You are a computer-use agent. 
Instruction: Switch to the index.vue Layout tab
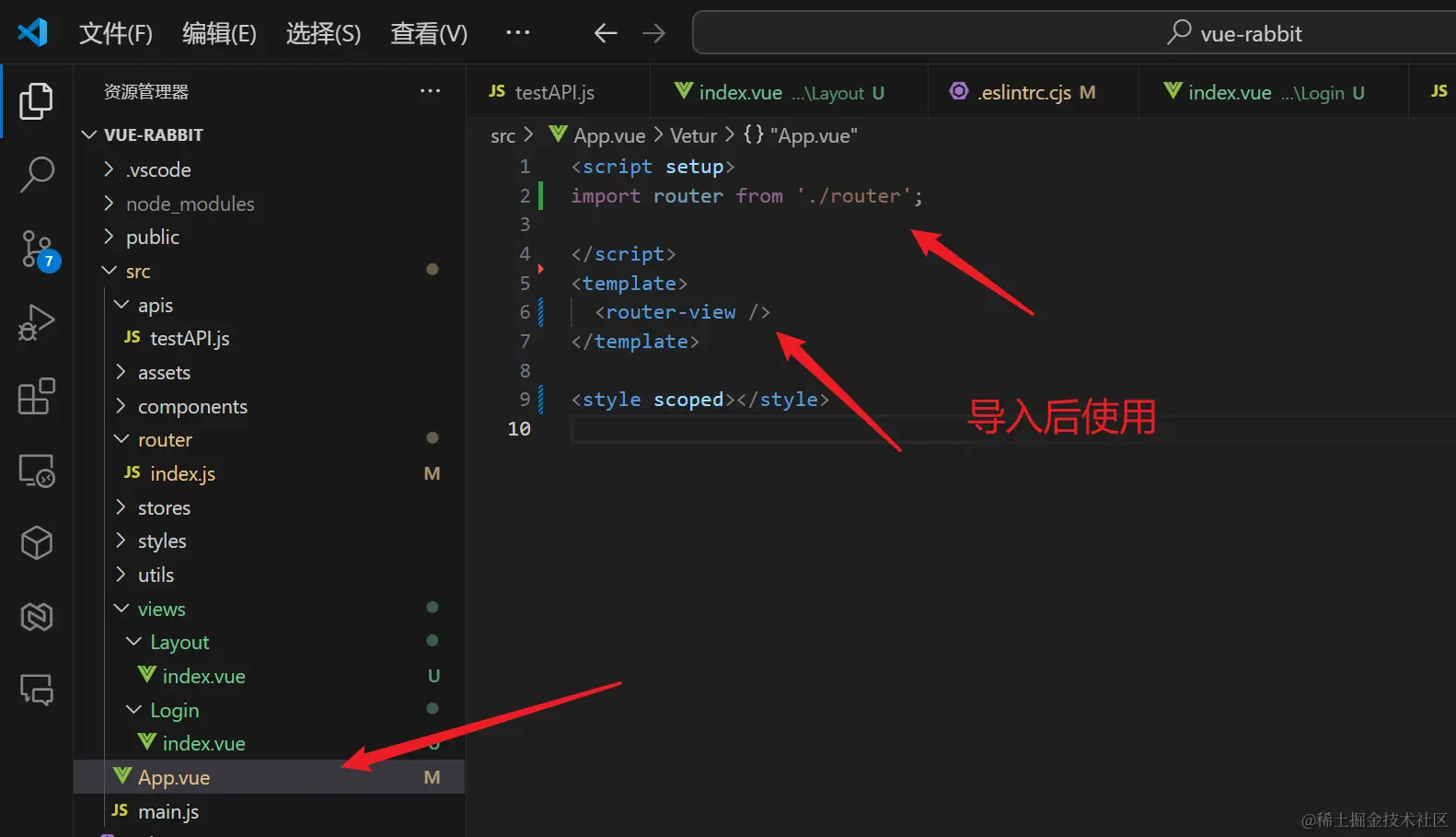(x=789, y=92)
